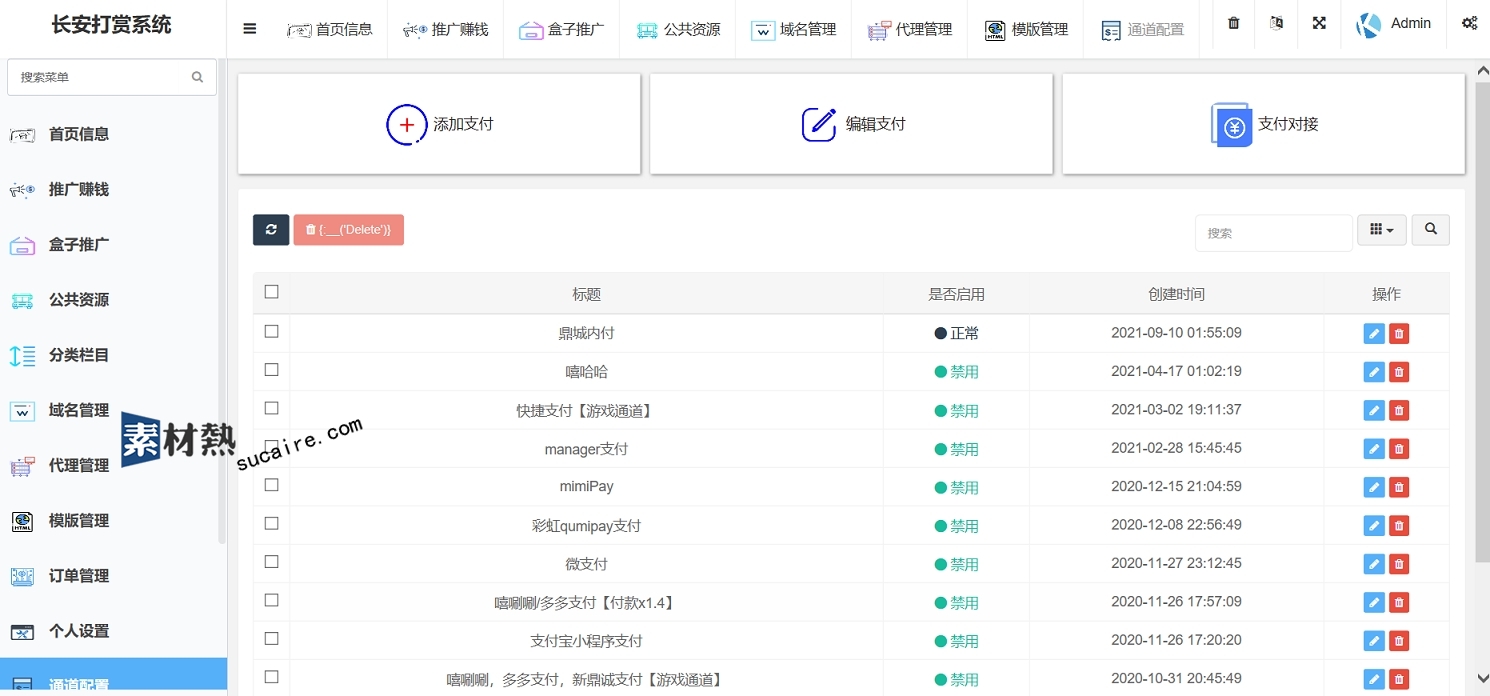Image resolution: width=1490 pixels, height=696 pixels.
Task: Open 代理管理 tab in top navigation
Action: coord(909,30)
